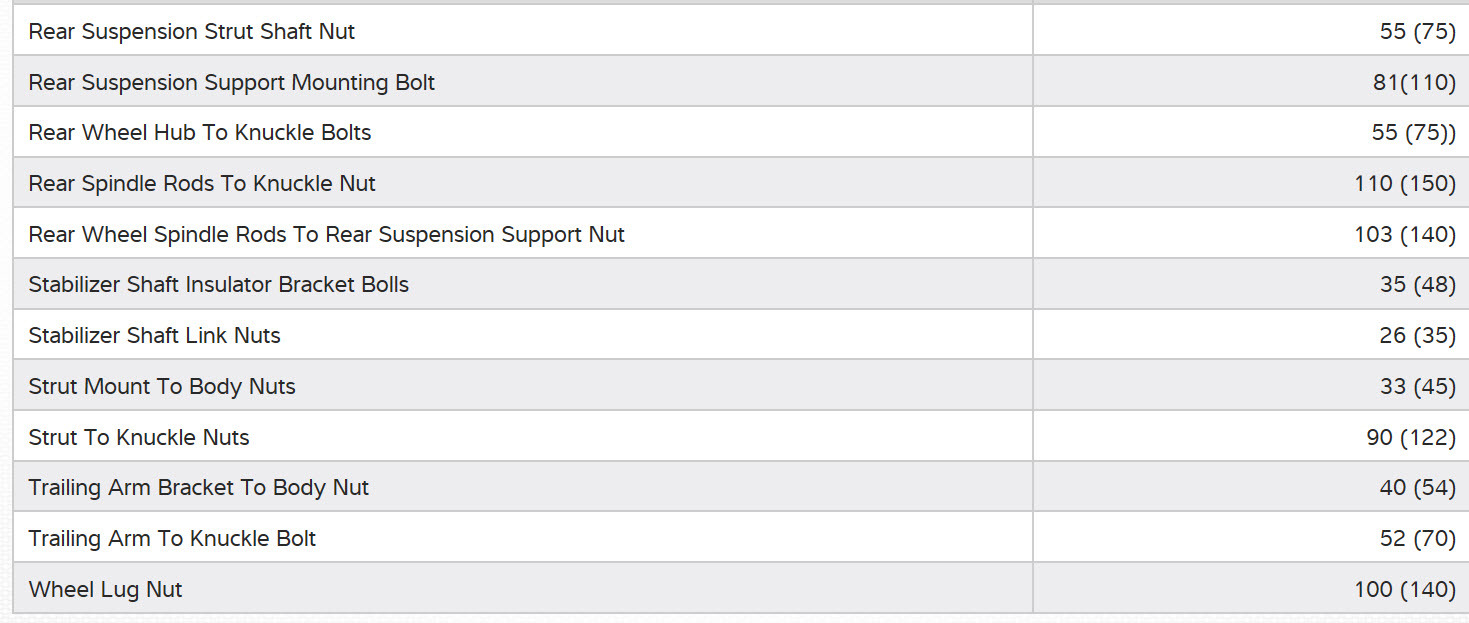
Task: Click the Rear Suspension Strut Shaft Nut row label
Action: click(192, 32)
